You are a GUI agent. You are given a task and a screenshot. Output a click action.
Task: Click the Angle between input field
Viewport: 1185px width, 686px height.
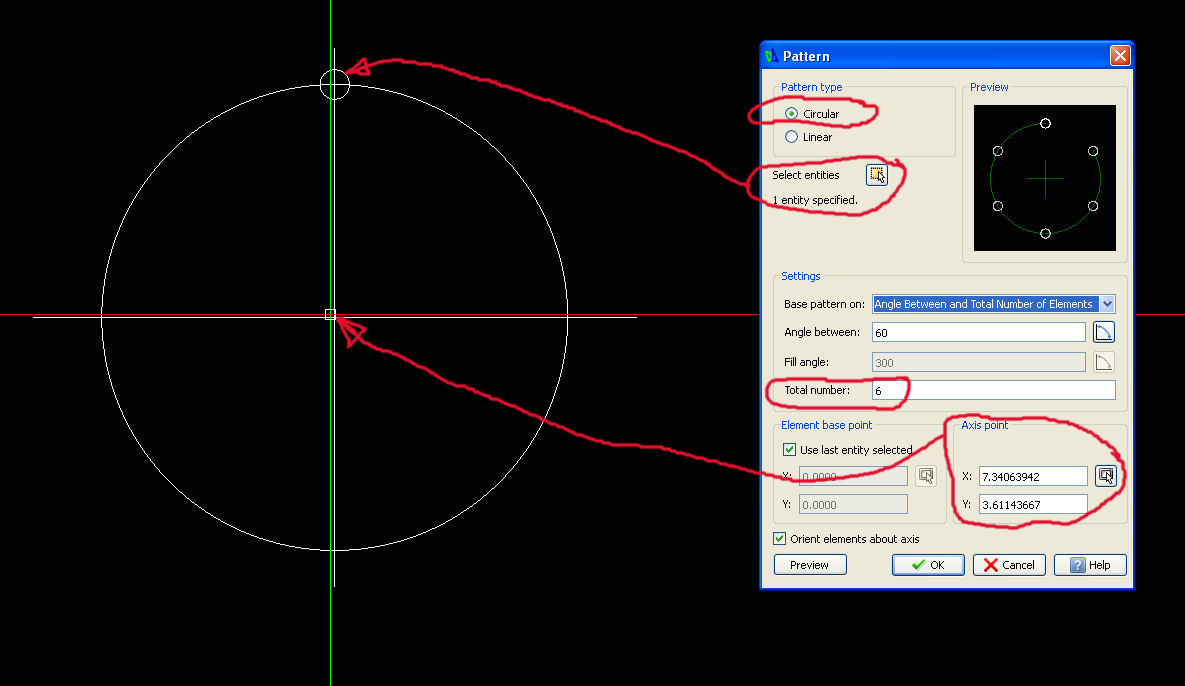[979, 332]
